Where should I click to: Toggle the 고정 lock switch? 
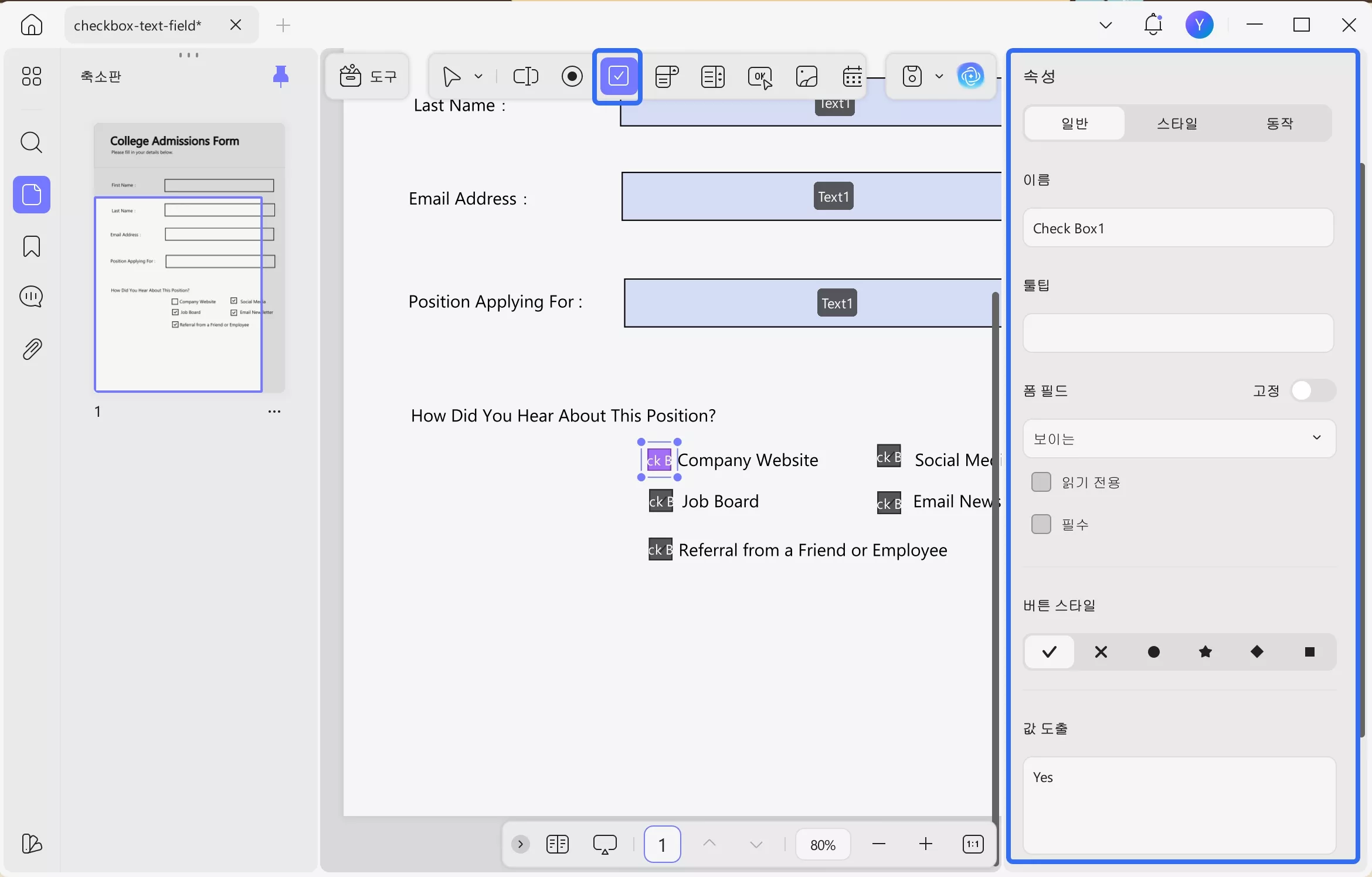[1312, 390]
